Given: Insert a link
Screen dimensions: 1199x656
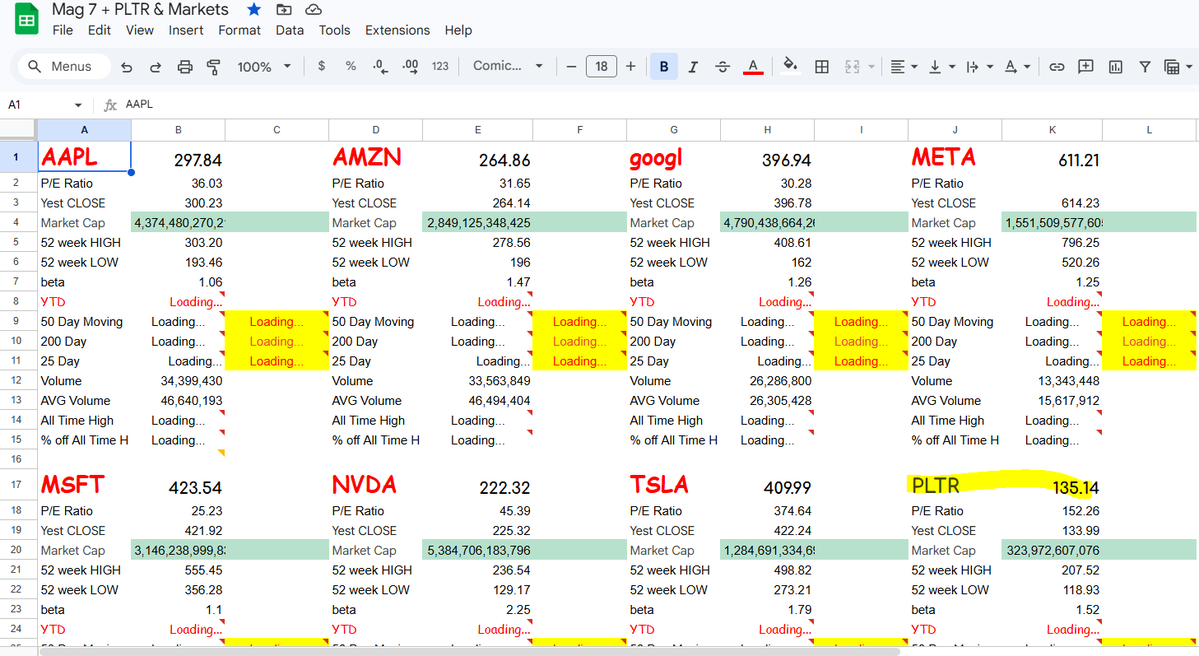Looking at the screenshot, I should pos(1057,67).
